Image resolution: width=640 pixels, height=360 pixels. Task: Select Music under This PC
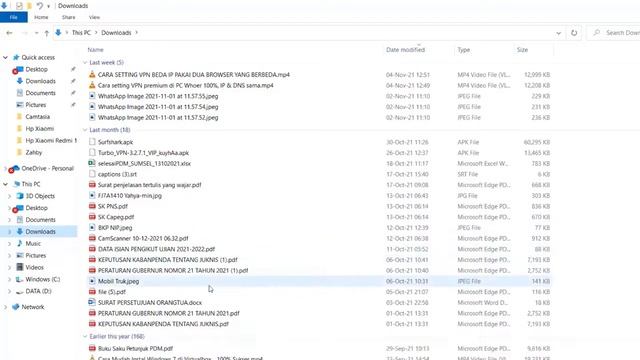coord(33,244)
